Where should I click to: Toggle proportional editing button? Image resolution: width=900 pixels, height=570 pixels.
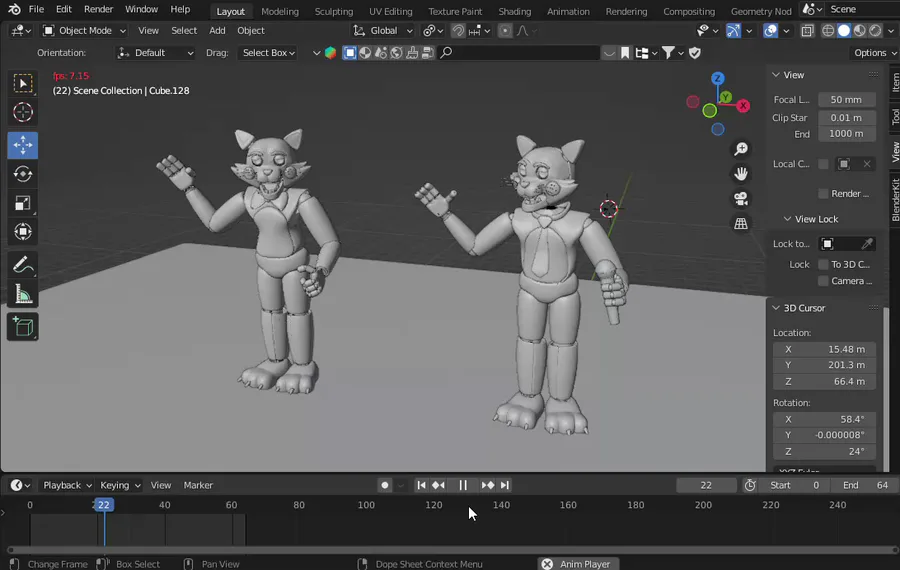click(505, 31)
